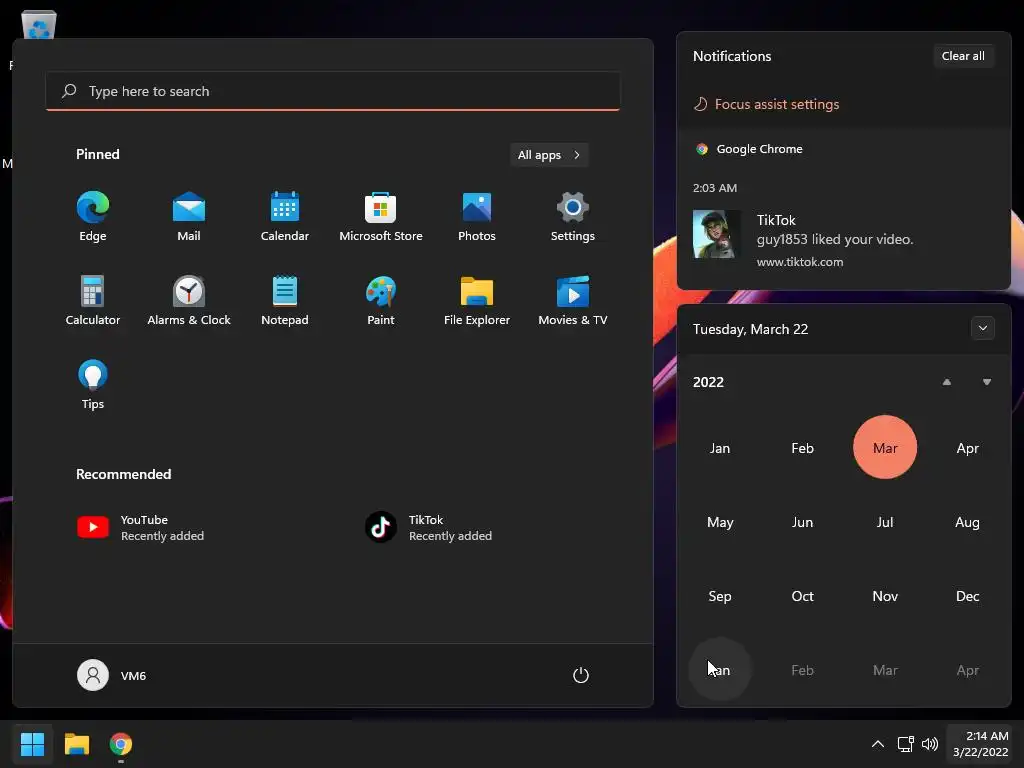Select Jun in the calendar
The height and width of the screenshot is (768, 1024).
(802, 522)
